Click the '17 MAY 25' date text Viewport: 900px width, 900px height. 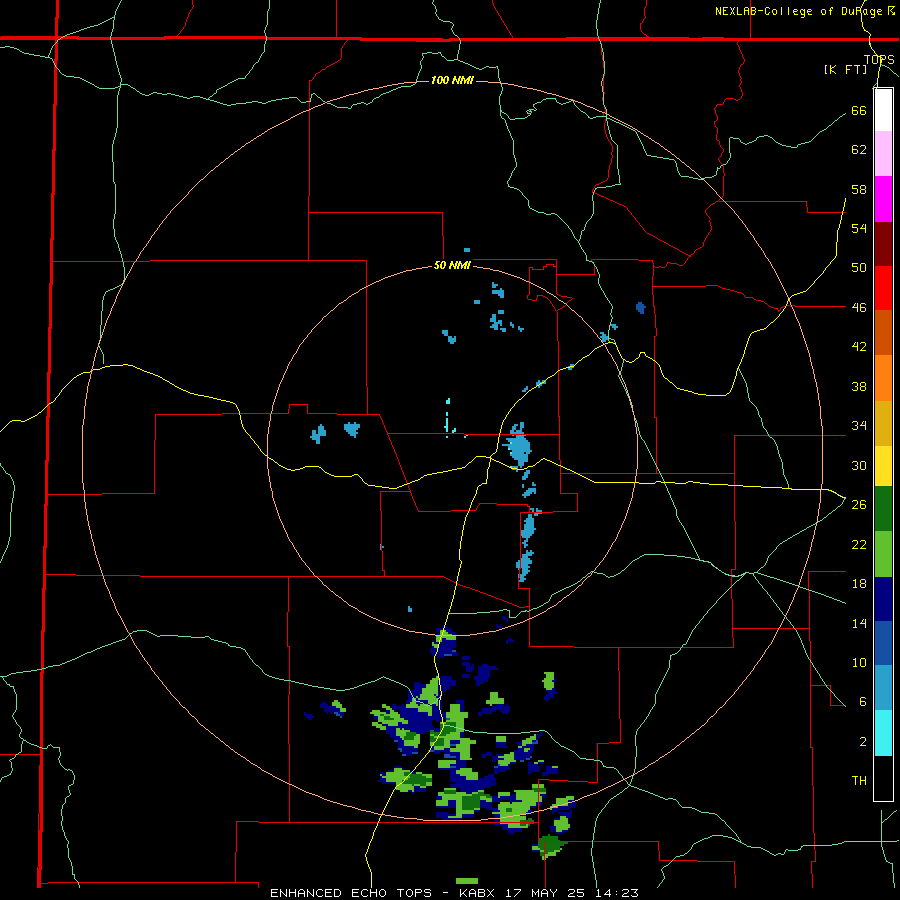pyautogui.click(x=545, y=893)
